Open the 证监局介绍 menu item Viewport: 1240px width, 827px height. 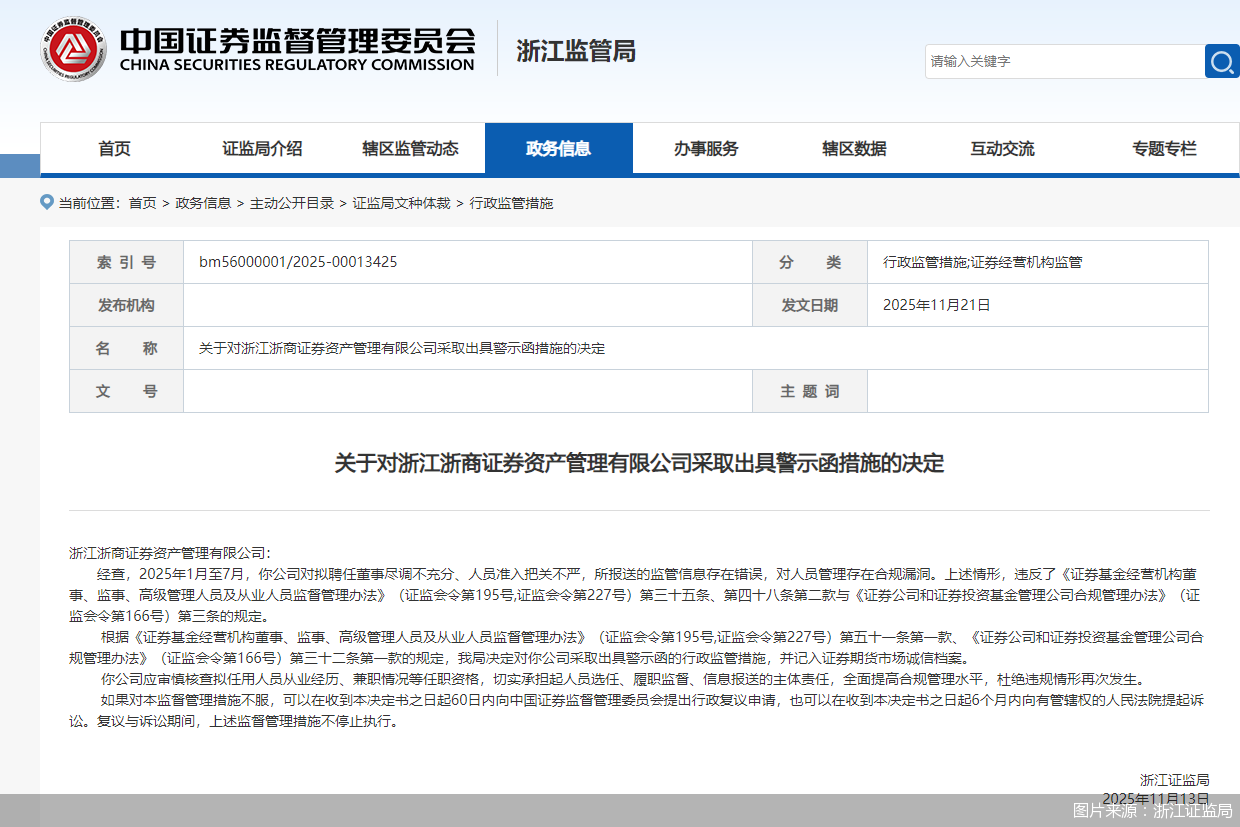(262, 148)
